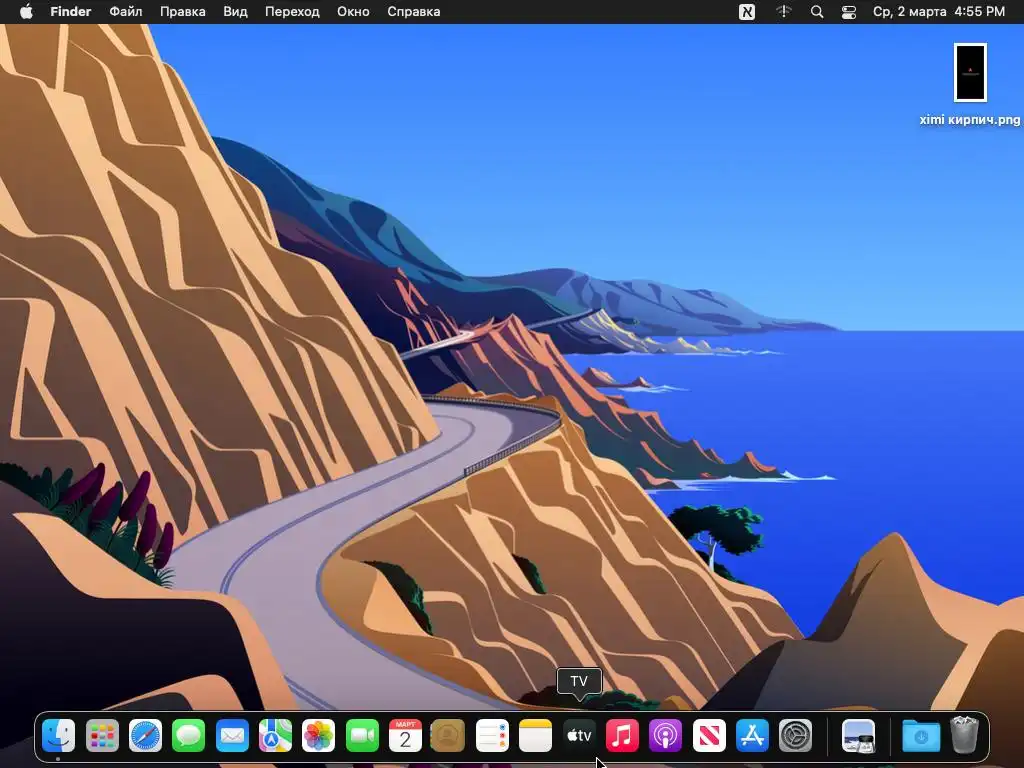Open the Contacts app
Image resolution: width=1024 pixels, height=768 pixels.
point(449,736)
